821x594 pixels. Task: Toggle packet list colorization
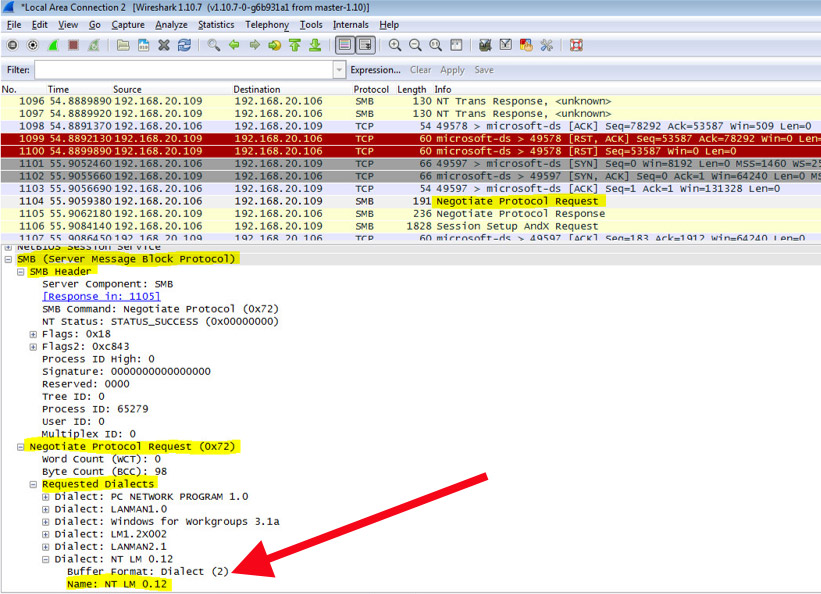tap(345, 46)
